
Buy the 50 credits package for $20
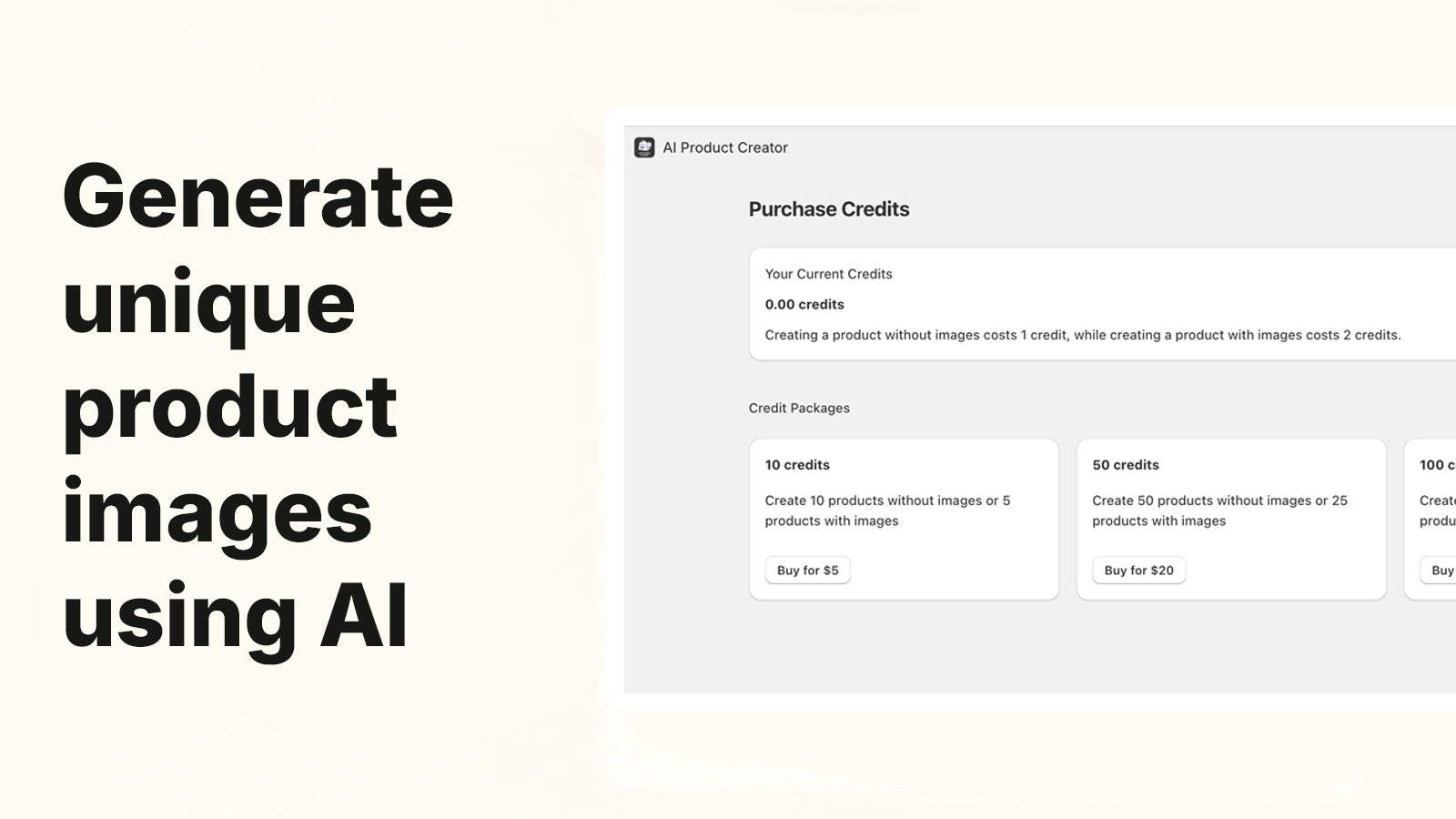point(1139,571)
